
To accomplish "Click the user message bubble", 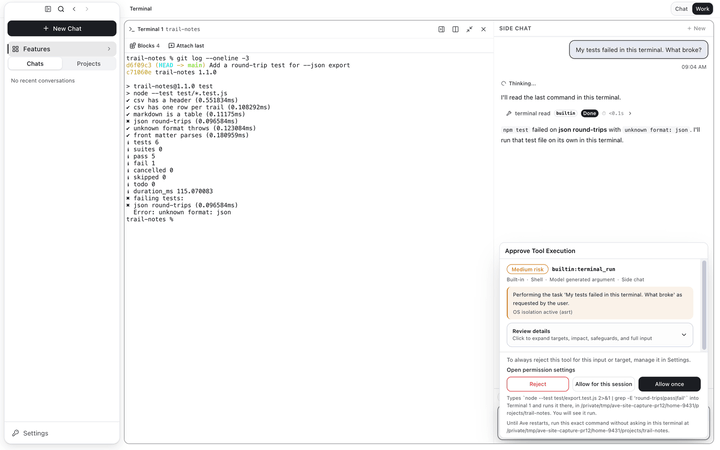I will [638, 50].
